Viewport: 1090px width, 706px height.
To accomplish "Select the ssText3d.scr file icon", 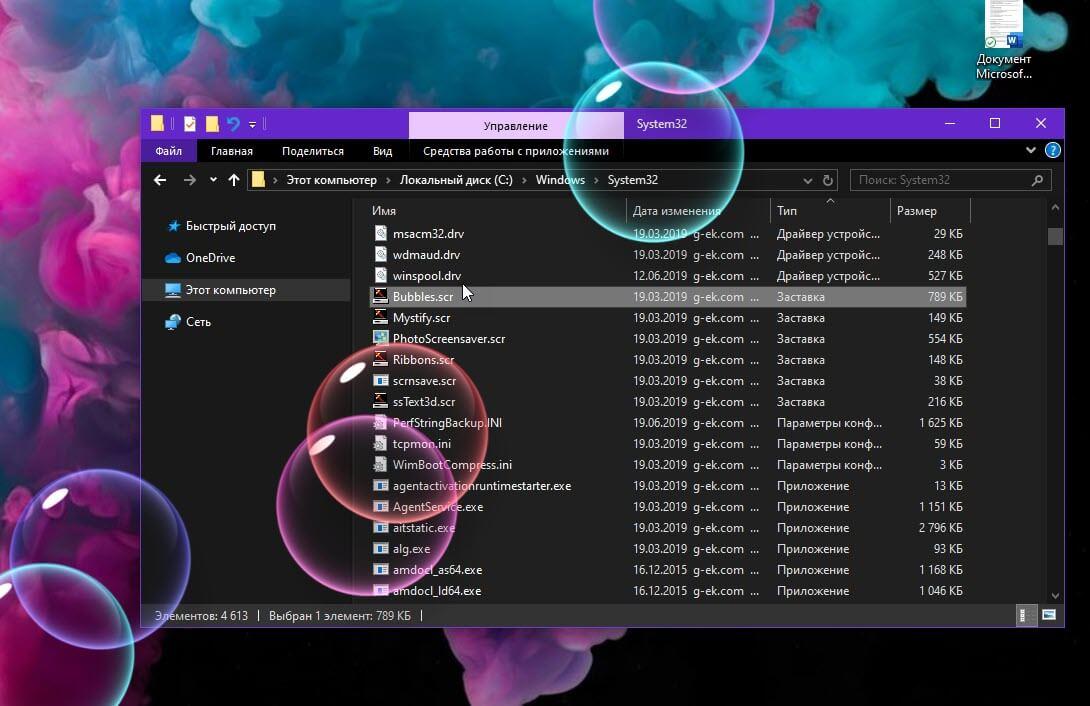I will click(x=380, y=402).
